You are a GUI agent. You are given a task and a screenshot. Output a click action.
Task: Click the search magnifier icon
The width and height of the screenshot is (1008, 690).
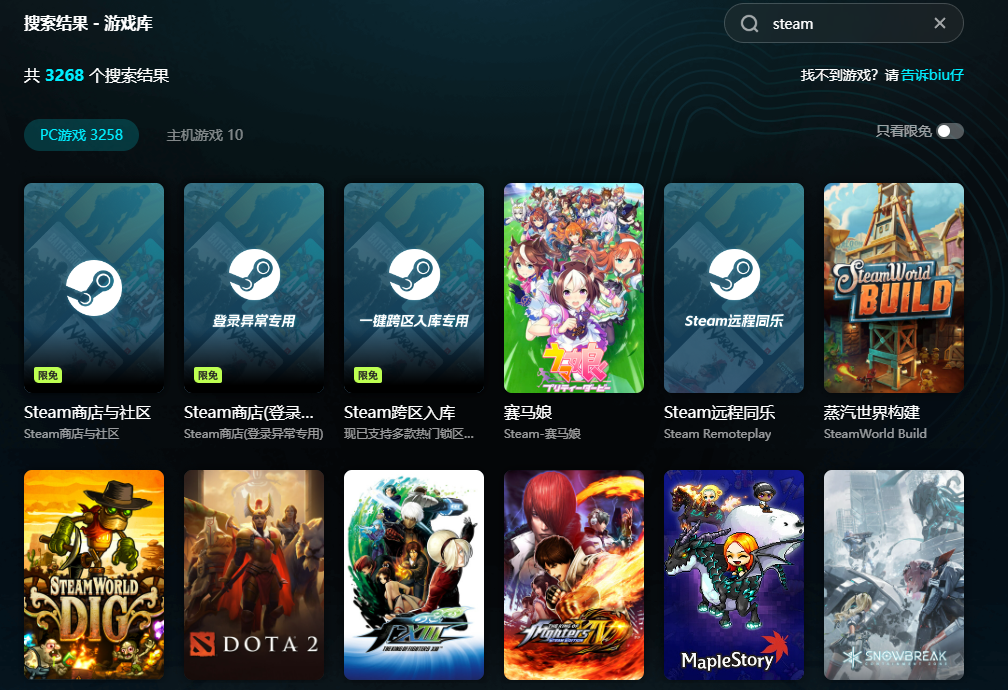click(x=750, y=24)
